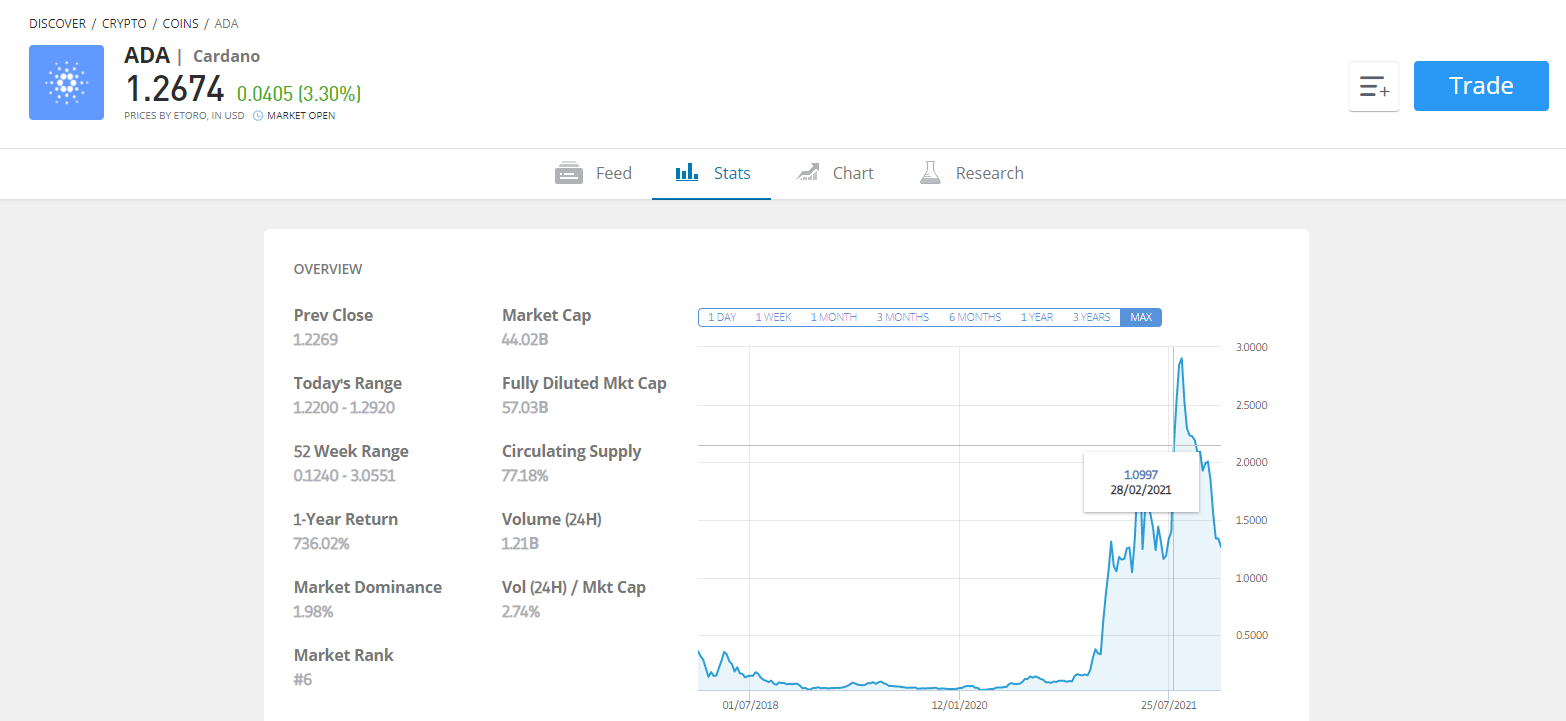Switch to the Chart tab
Screen dimensions: 1566x721
click(834, 173)
